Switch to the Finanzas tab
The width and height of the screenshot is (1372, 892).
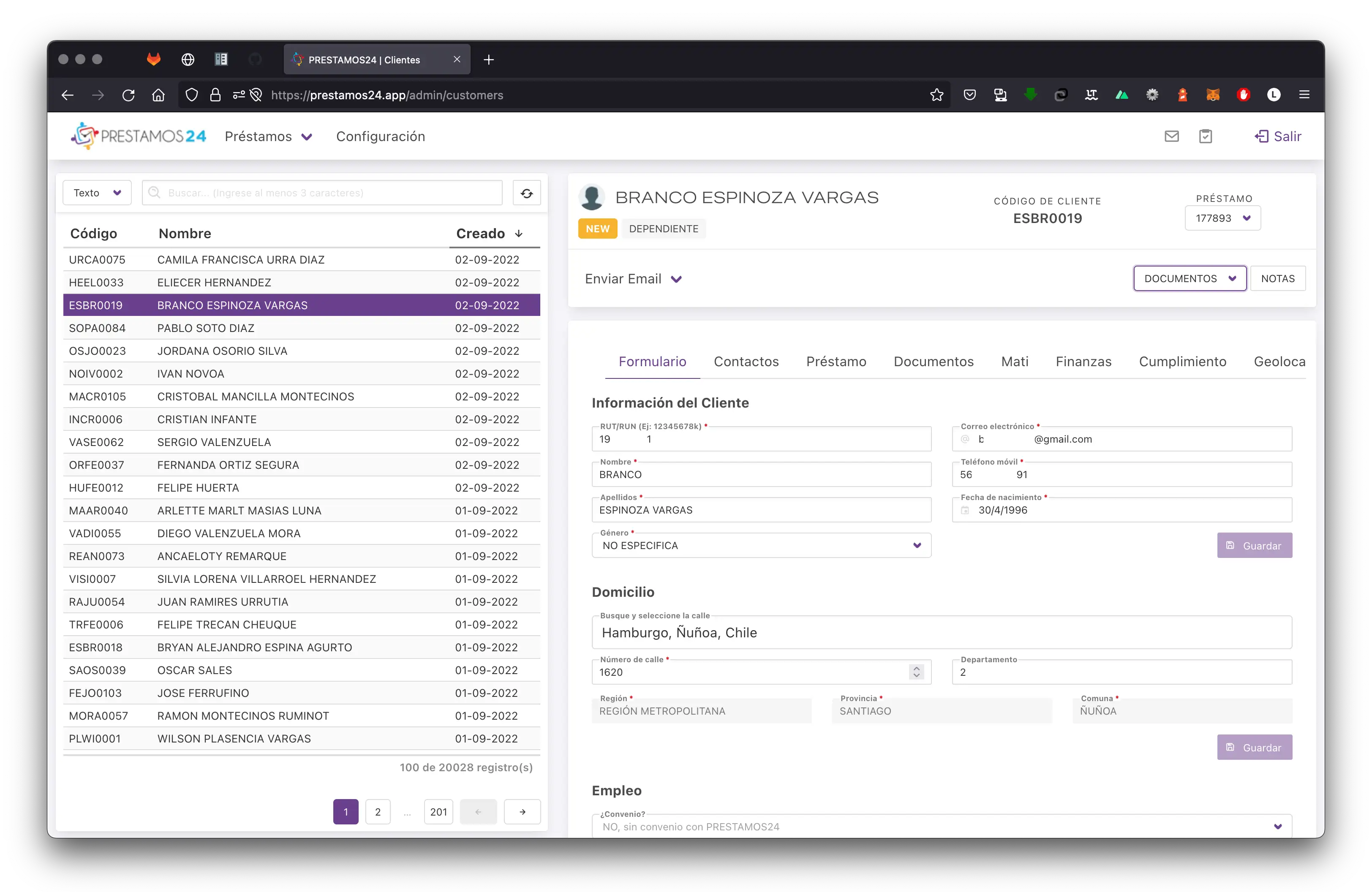[1083, 362]
